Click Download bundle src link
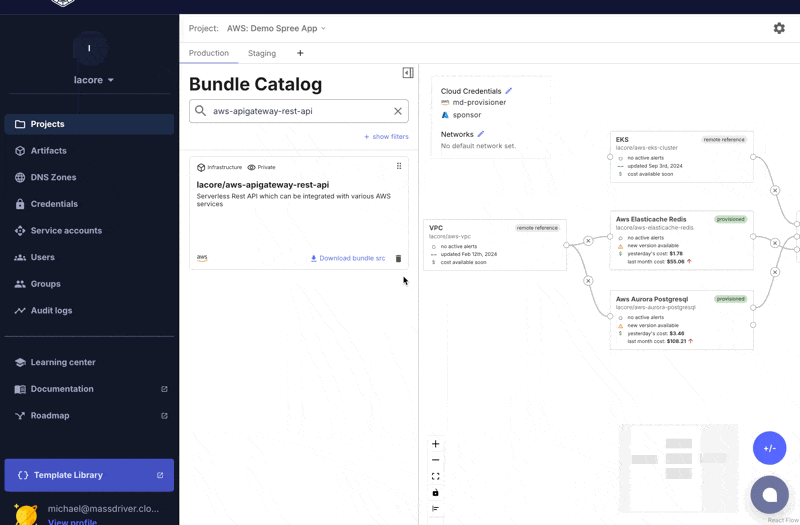 coord(348,259)
